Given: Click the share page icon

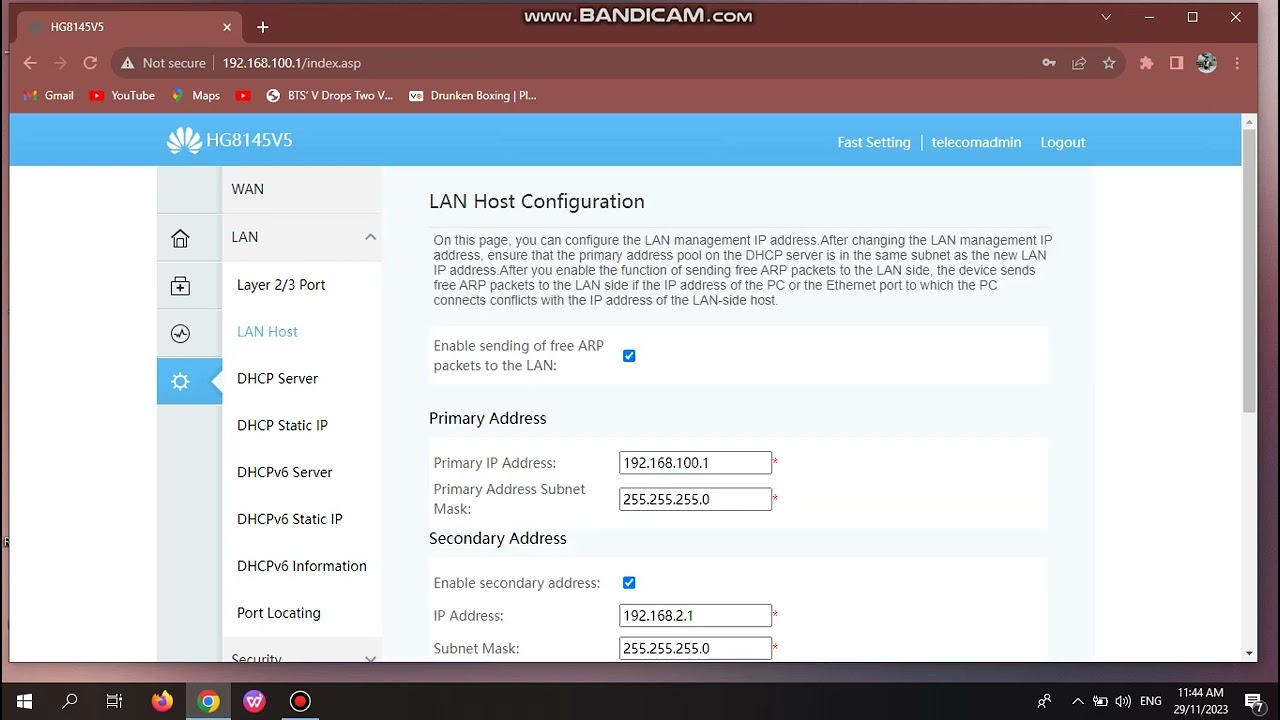Looking at the screenshot, I should [x=1079, y=63].
